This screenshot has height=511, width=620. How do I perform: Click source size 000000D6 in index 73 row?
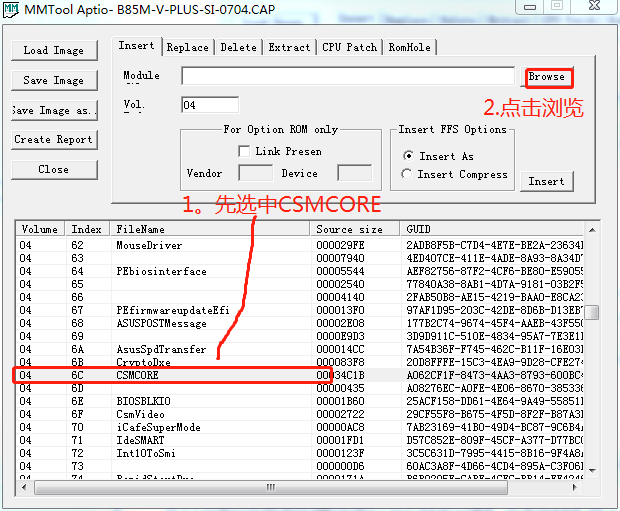click(340, 466)
